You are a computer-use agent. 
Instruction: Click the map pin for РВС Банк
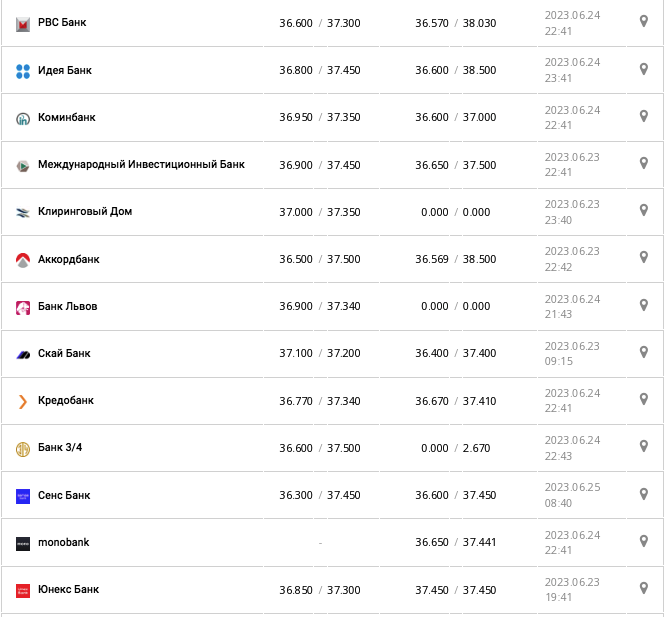point(644,21)
